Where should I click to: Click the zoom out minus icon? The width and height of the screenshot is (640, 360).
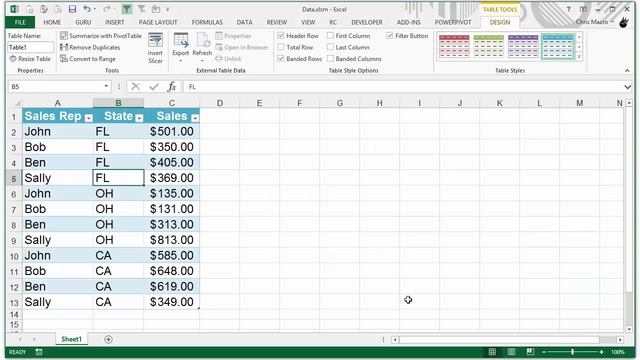pos(544,352)
